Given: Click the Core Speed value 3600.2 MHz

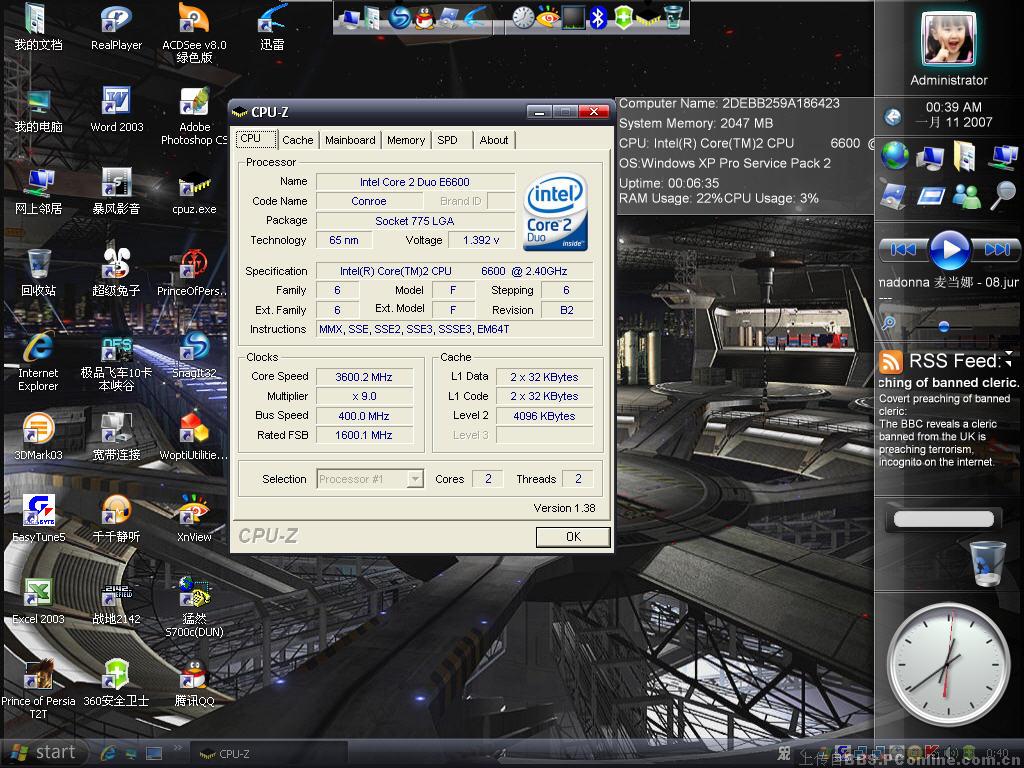Looking at the screenshot, I should (364, 377).
